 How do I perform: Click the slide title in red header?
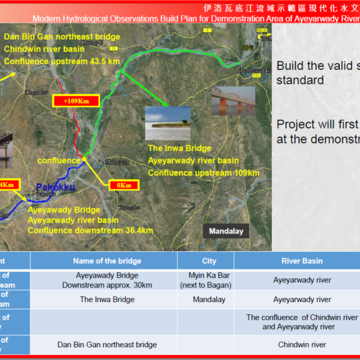pyautogui.click(x=196, y=19)
